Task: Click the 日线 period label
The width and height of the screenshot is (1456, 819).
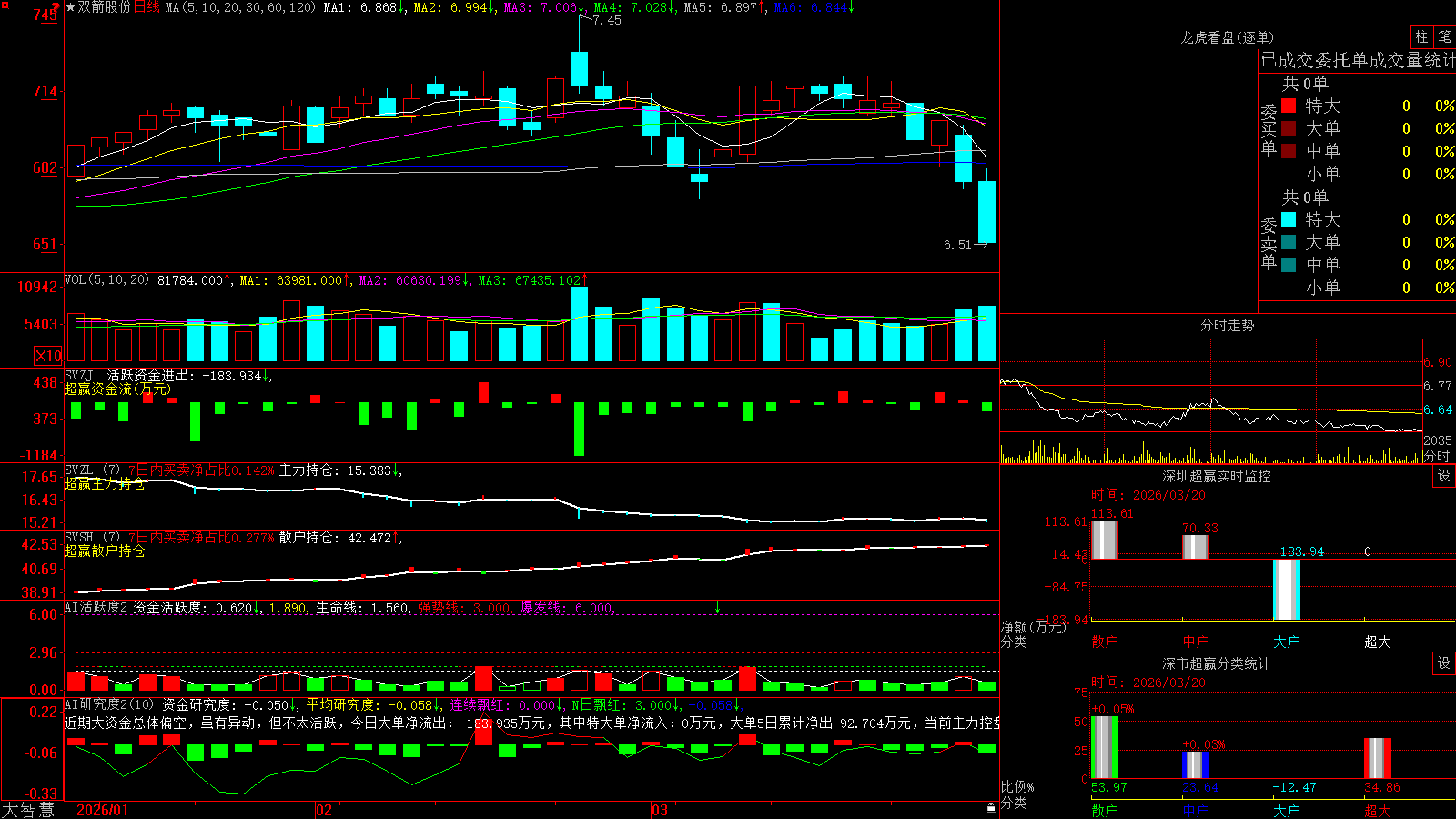Action: 147,7
